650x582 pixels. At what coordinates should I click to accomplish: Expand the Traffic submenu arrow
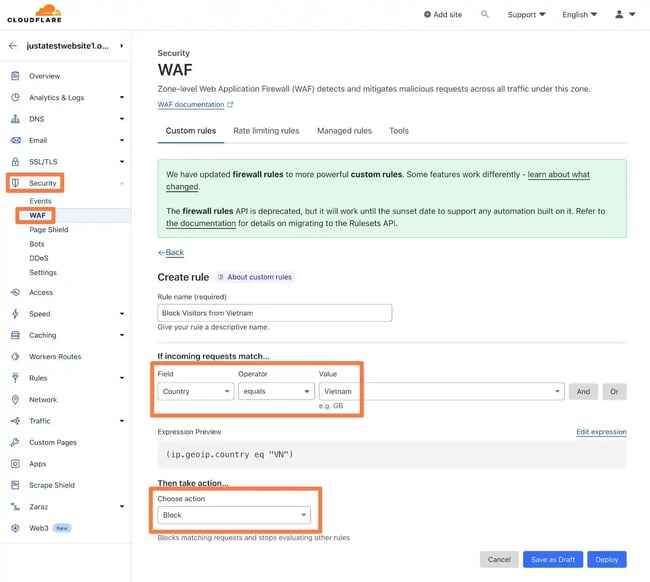[122, 421]
